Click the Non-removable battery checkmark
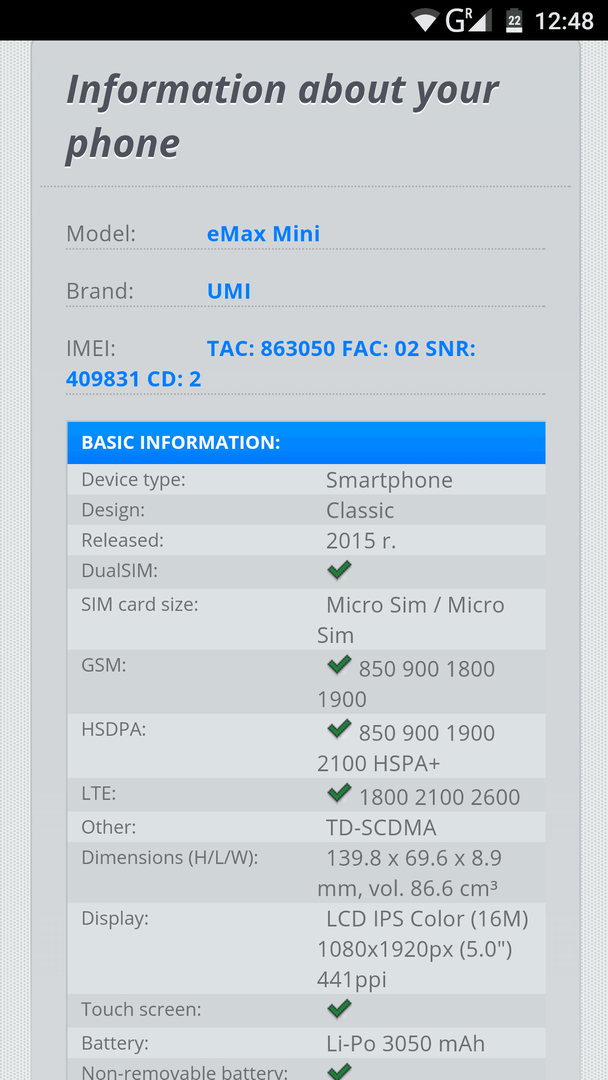The width and height of the screenshot is (608, 1080). tap(339, 1071)
